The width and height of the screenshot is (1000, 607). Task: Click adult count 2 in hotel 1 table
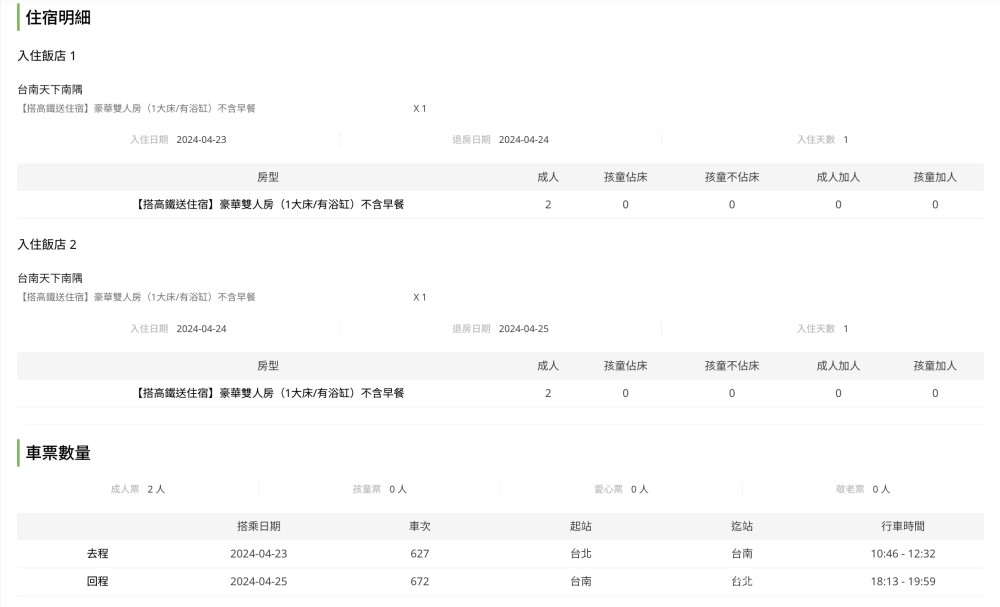coord(548,205)
